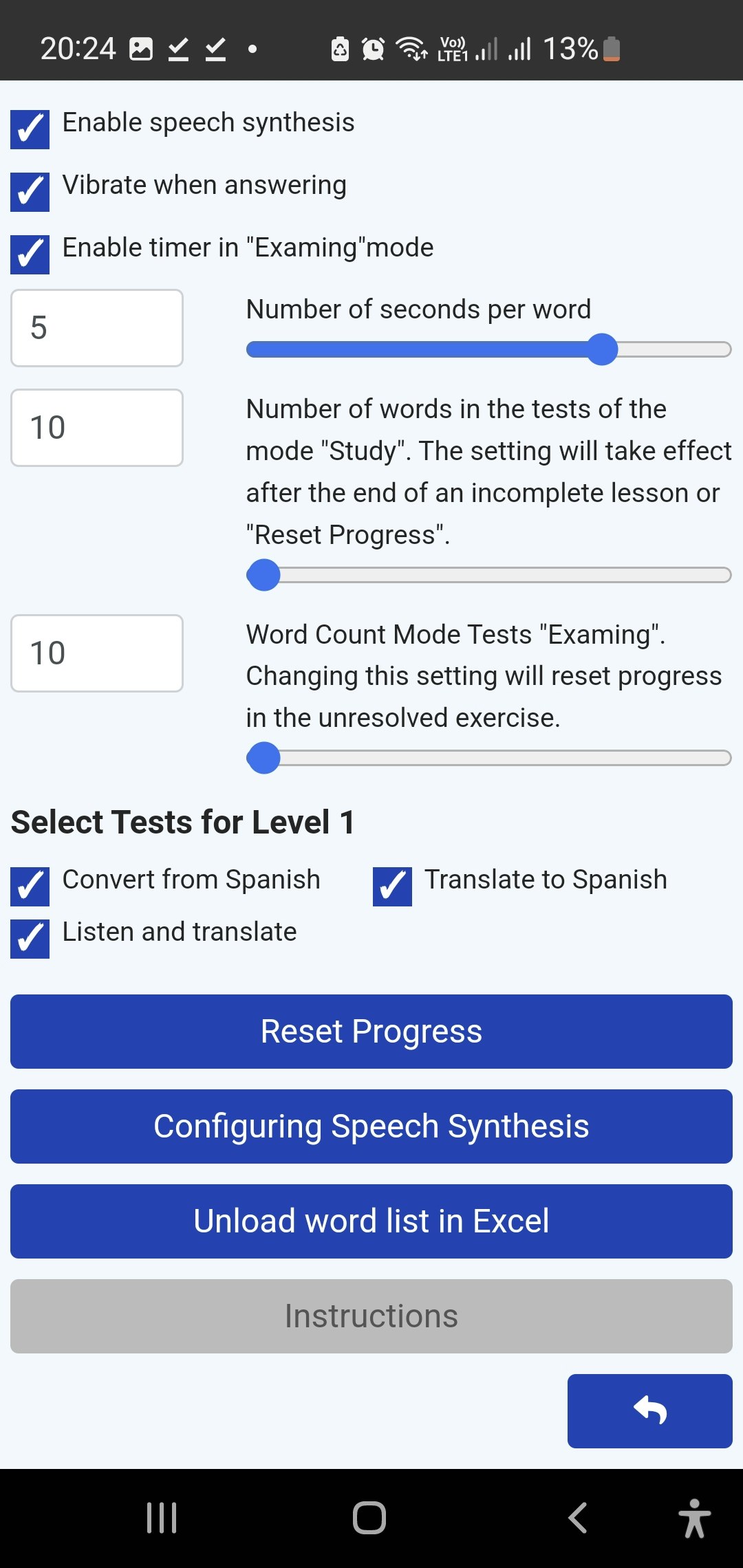
Task: Click Unload word list in Excel
Action: pyautogui.click(x=371, y=1221)
